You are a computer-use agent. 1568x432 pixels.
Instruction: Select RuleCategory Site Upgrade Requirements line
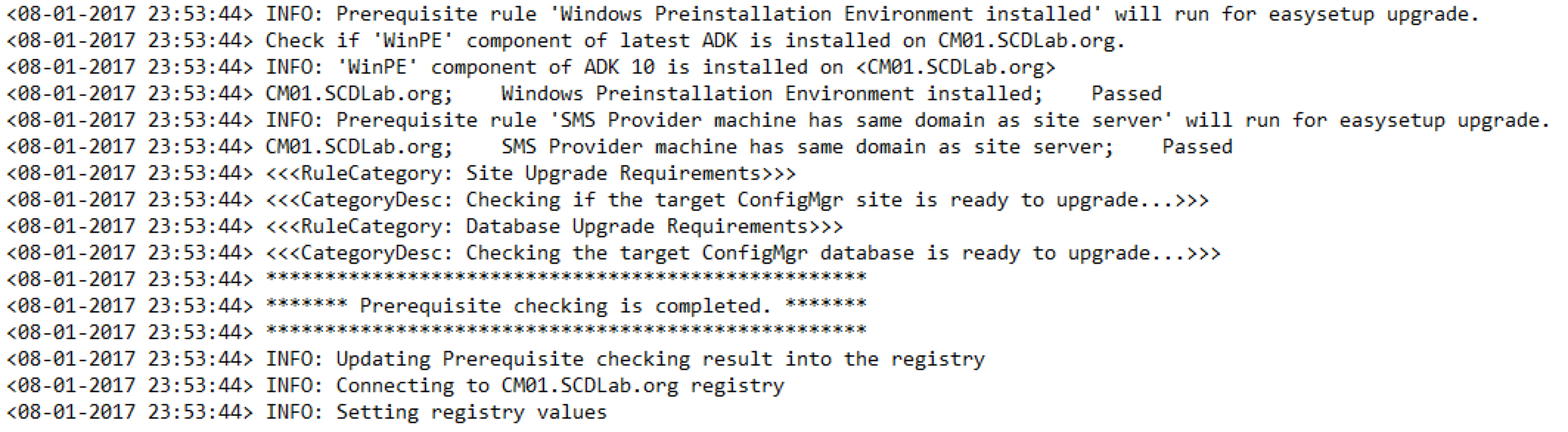pyautogui.click(x=401, y=173)
